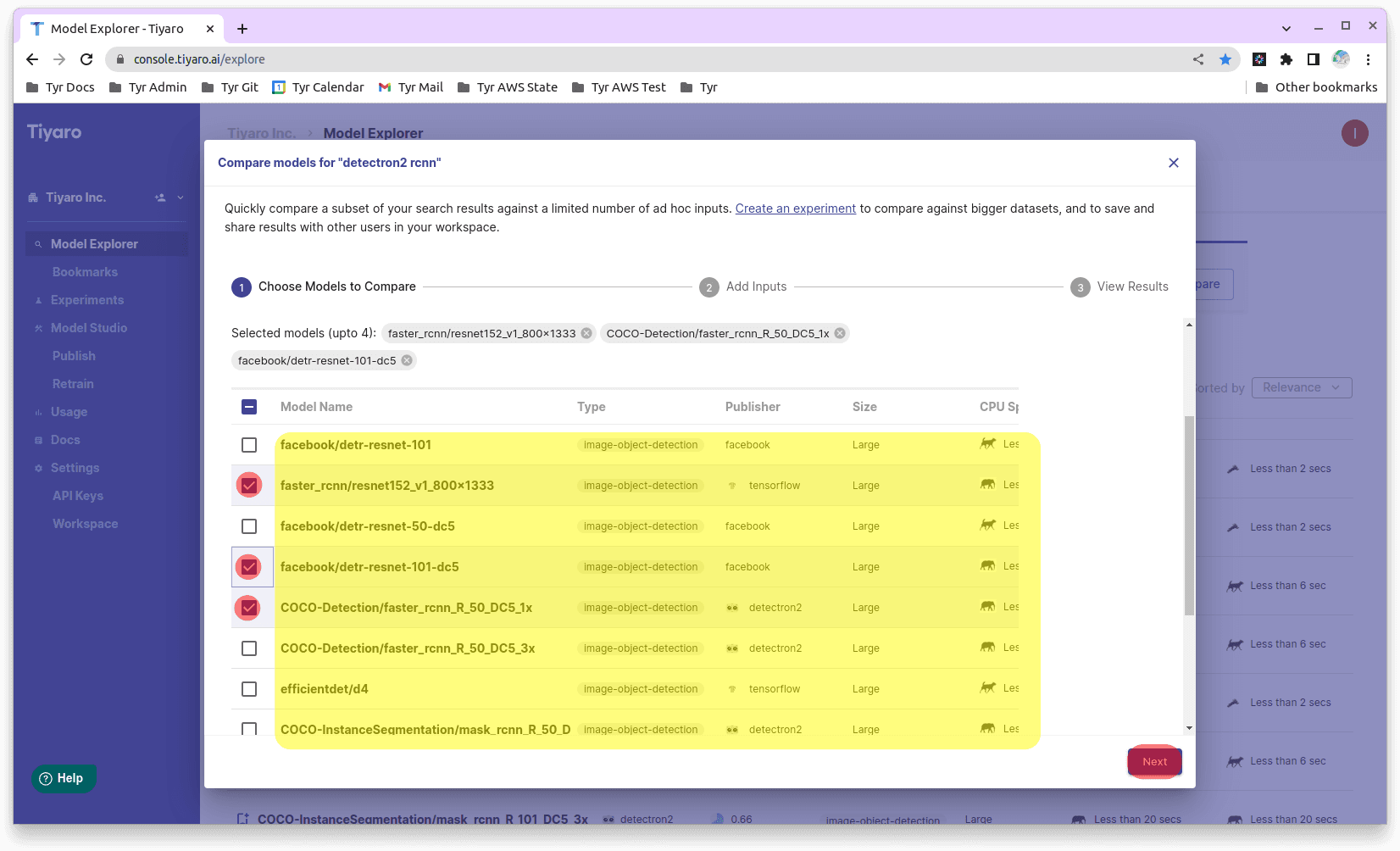Open the Tyr Mail bookmark
This screenshot has height=851, width=1400.
click(x=411, y=87)
